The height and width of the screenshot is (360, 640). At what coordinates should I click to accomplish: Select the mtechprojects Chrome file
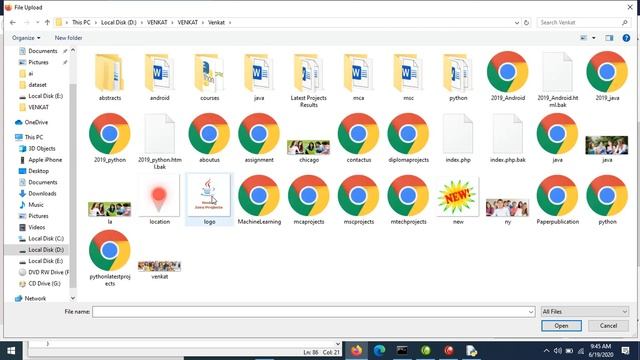[x=408, y=200]
